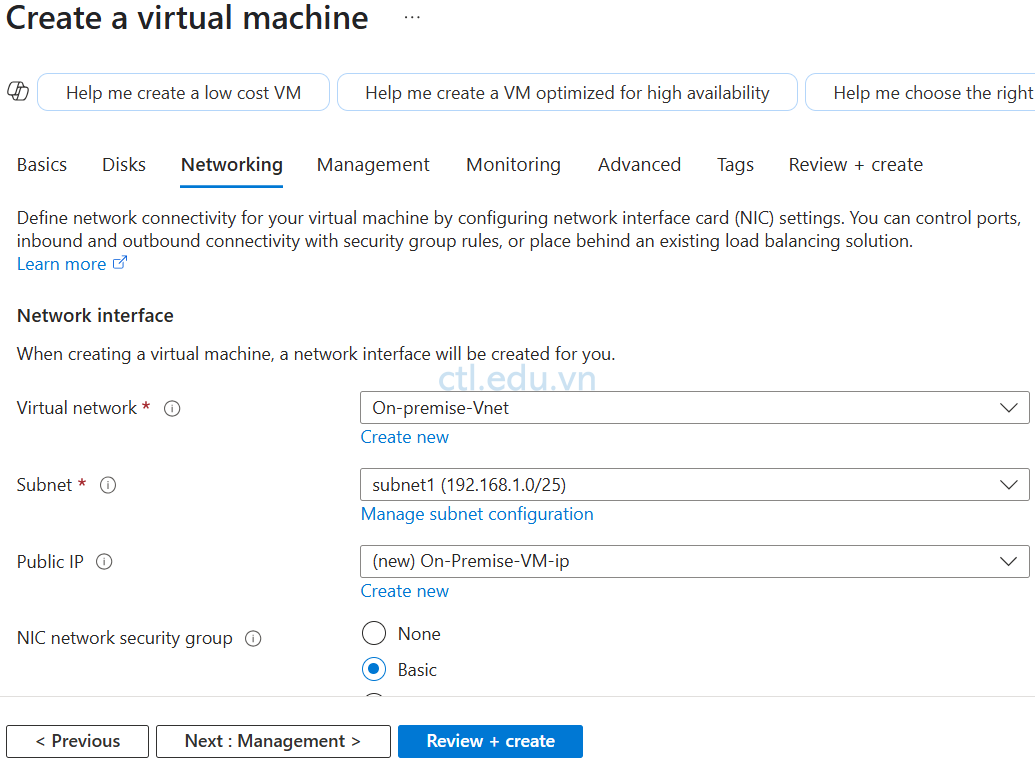1035x765 pixels.
Task: Click Manage subnet configuration link
Action: point(477,514)
